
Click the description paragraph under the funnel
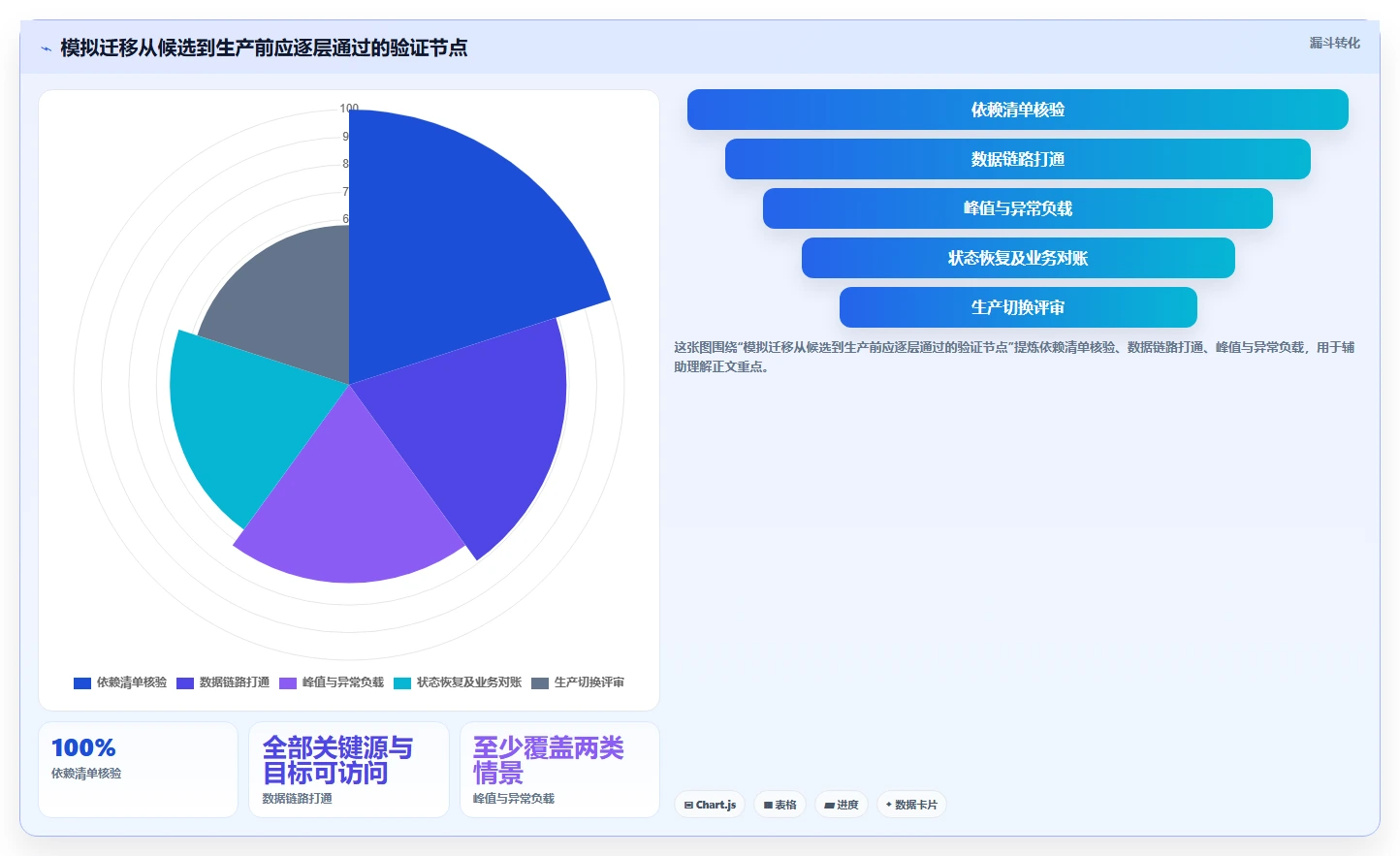[x=1014, y=357]
